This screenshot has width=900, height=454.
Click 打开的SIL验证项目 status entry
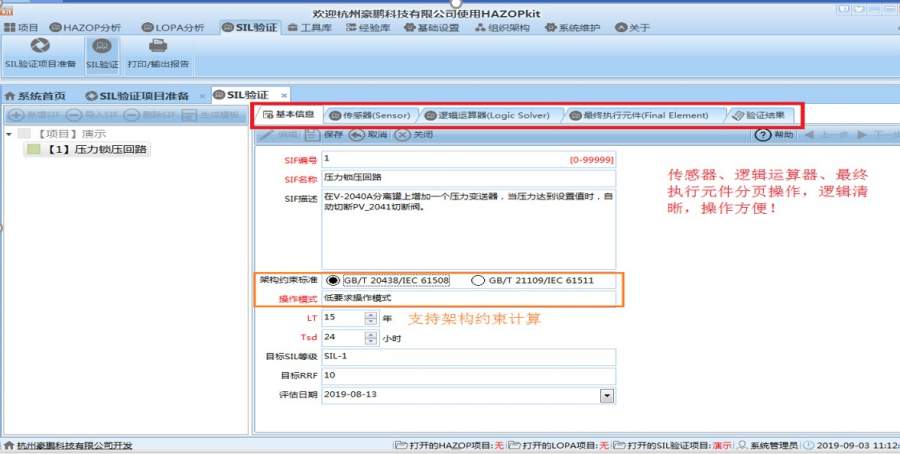click(x=673, y=446)
